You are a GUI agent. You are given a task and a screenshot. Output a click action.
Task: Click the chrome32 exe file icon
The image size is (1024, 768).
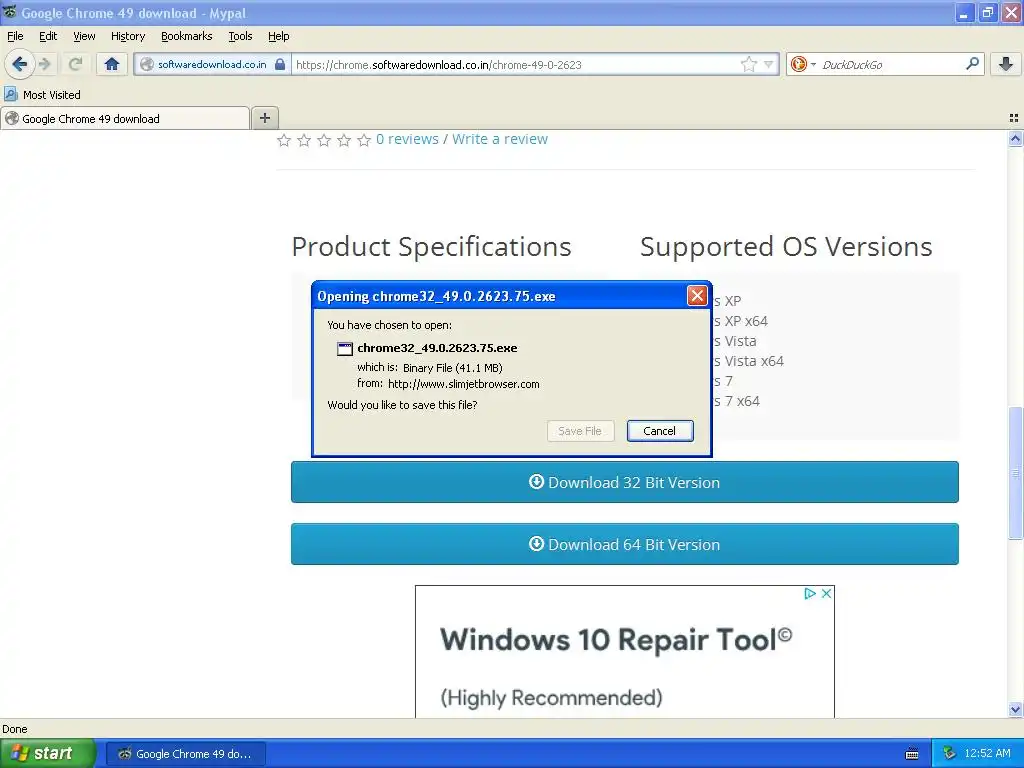click(344, 349)
